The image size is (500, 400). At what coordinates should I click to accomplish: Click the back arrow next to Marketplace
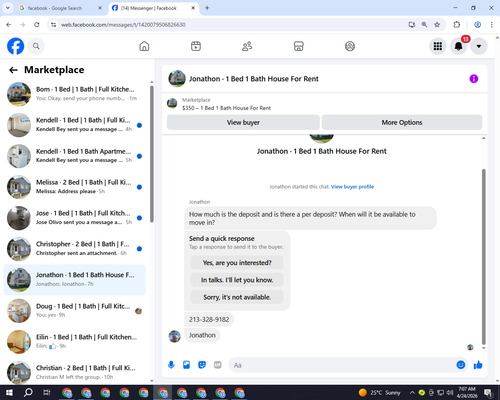[x=13, y=70]
